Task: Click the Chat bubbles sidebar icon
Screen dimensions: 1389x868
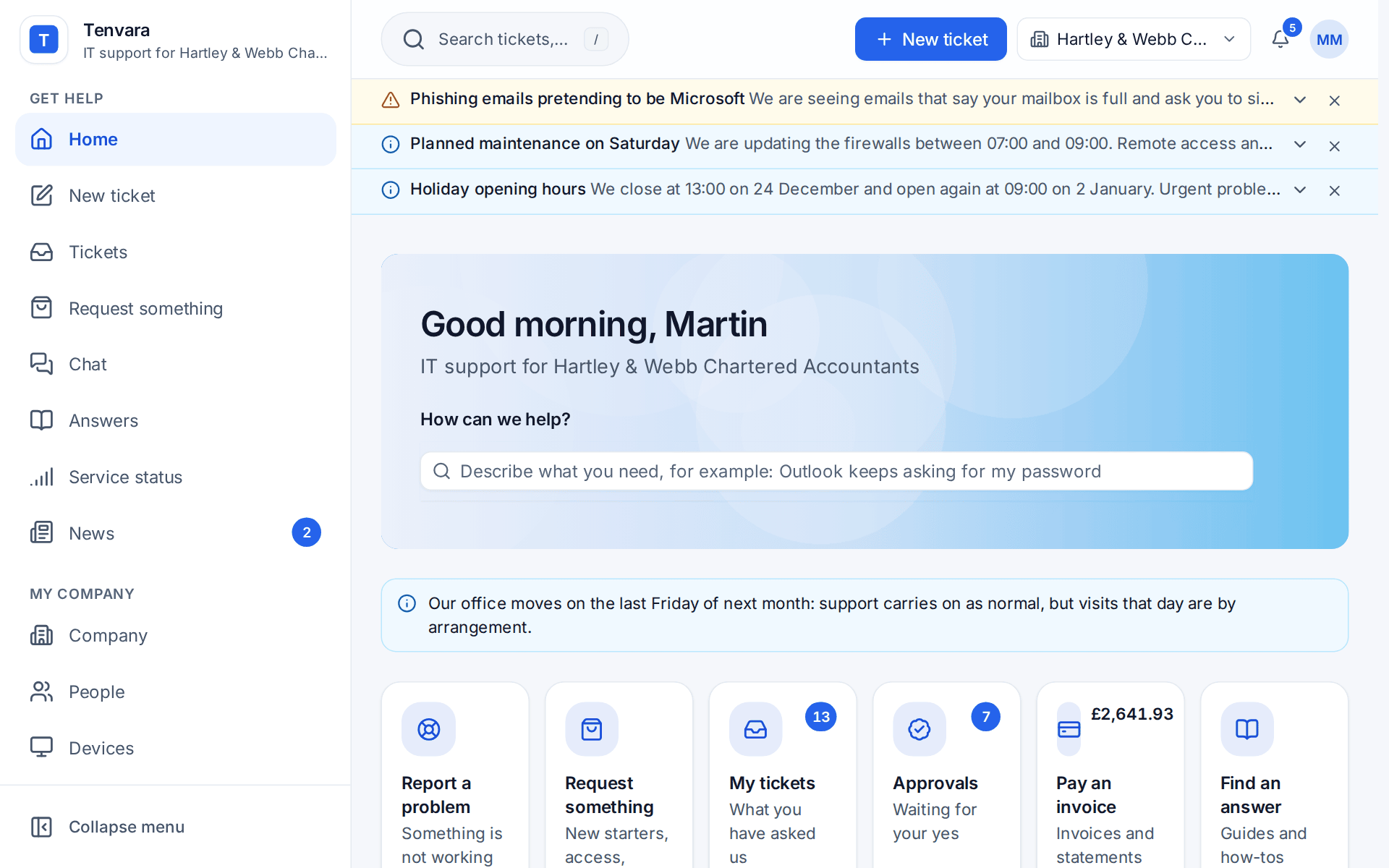Action: click(x=42, y=364)
